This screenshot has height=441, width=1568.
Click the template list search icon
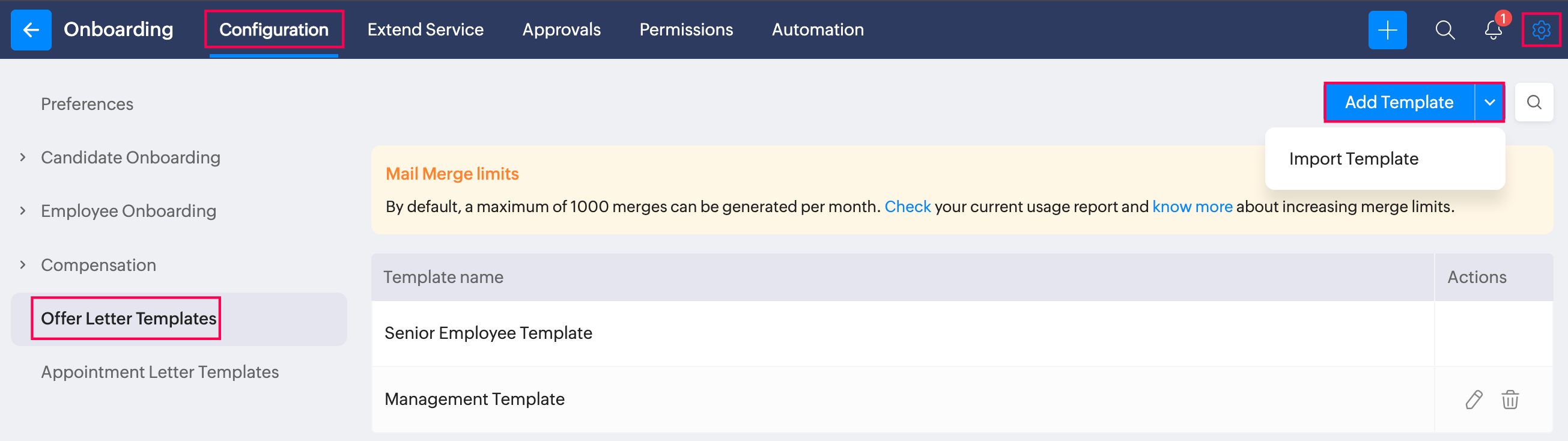(1533, 102)
